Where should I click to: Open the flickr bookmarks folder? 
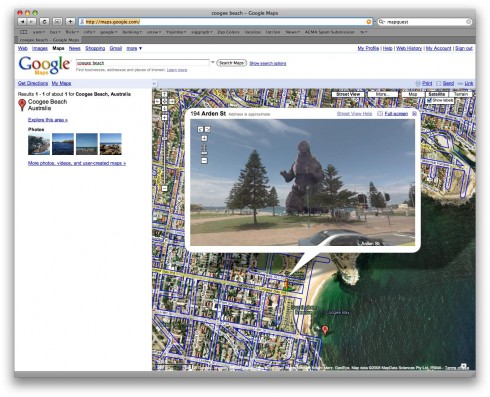pos(72,32)
